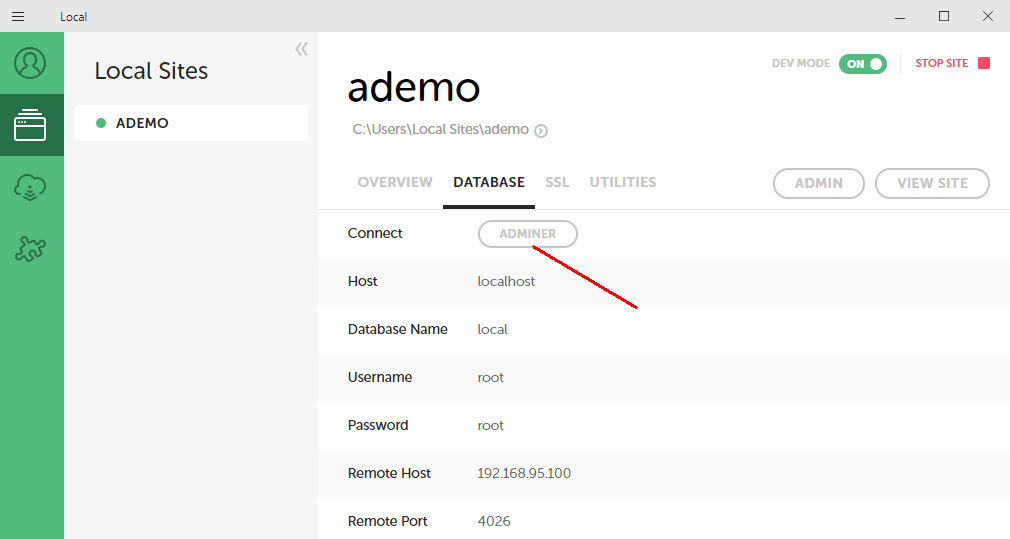Click the red stop site square icon
1010x539 pixels.
984,63
